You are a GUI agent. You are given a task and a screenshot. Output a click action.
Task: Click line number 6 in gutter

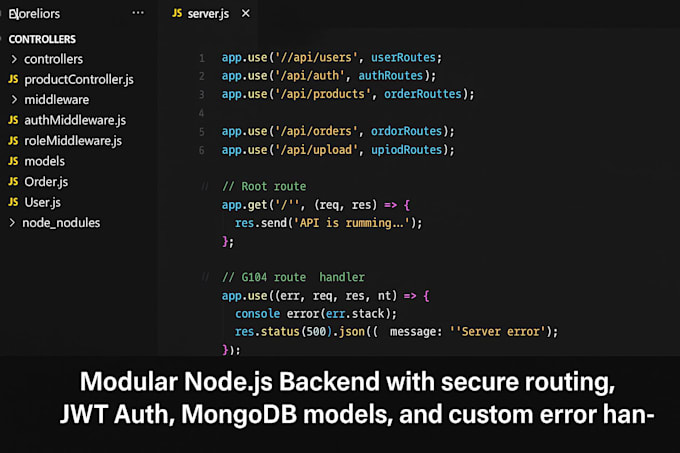[202, 150]
